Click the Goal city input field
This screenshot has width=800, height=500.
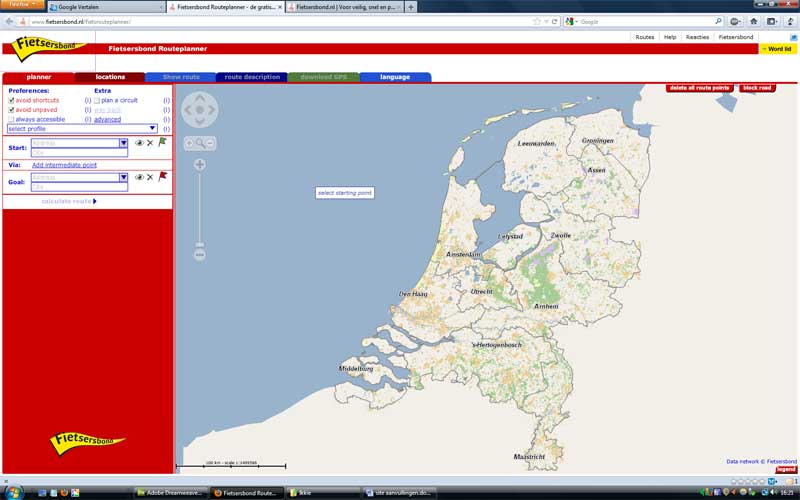[79, 187]
